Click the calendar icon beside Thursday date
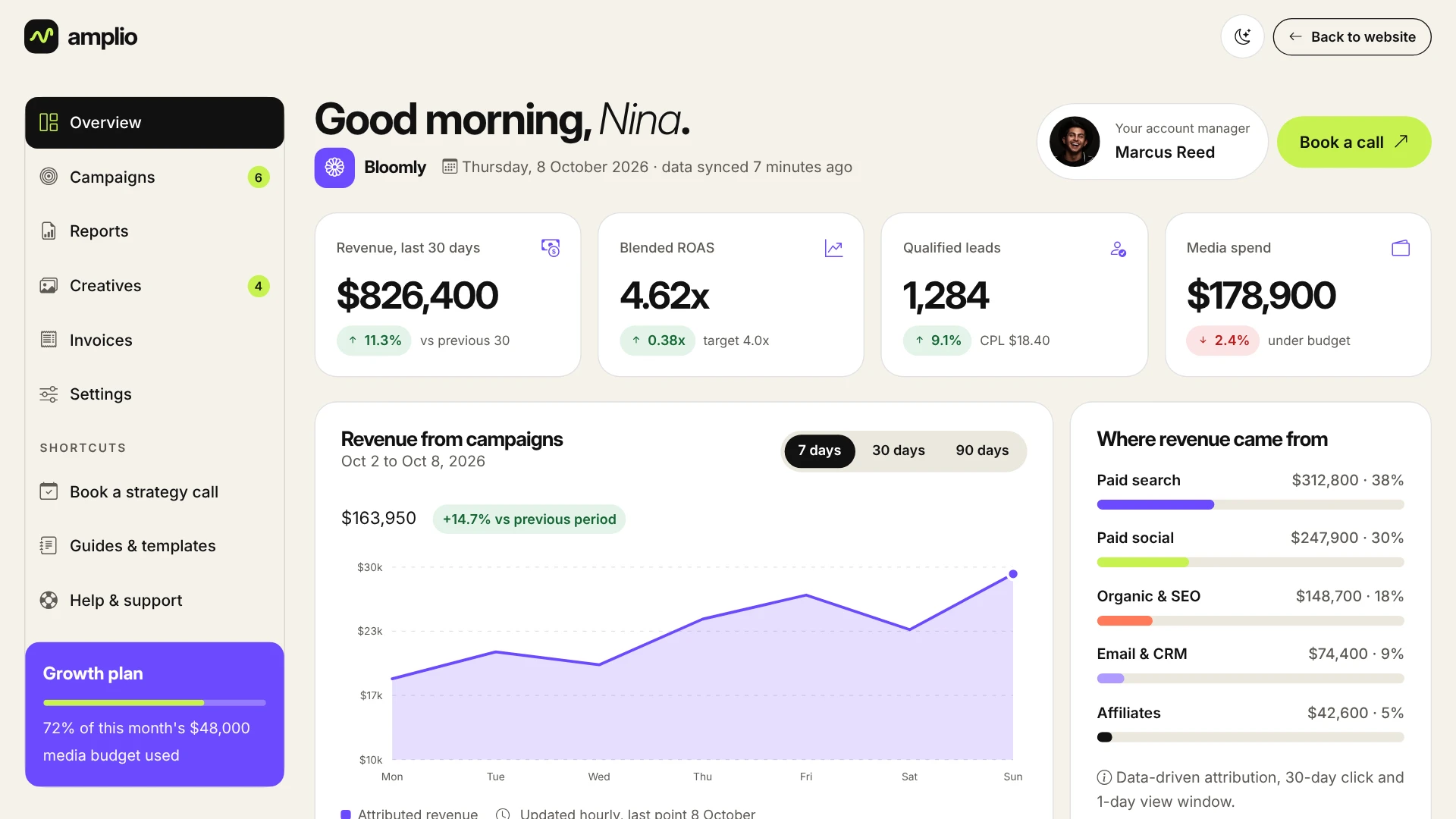This screenshot has width=1456, height=819. [x=450, y=167]
